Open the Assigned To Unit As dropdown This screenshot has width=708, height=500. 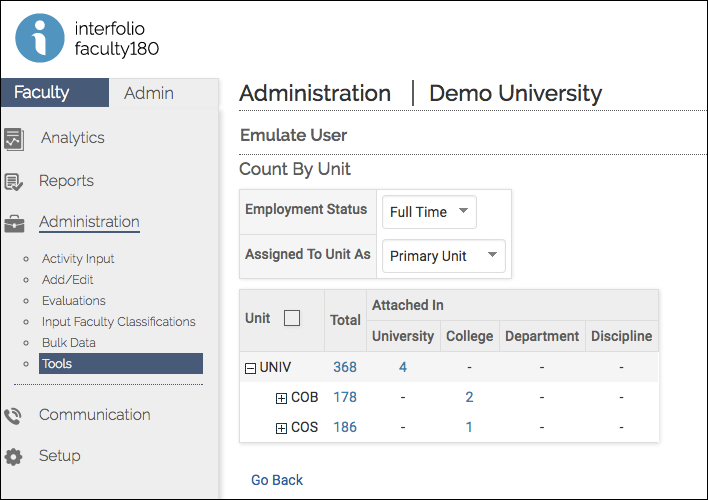(443, 256)
